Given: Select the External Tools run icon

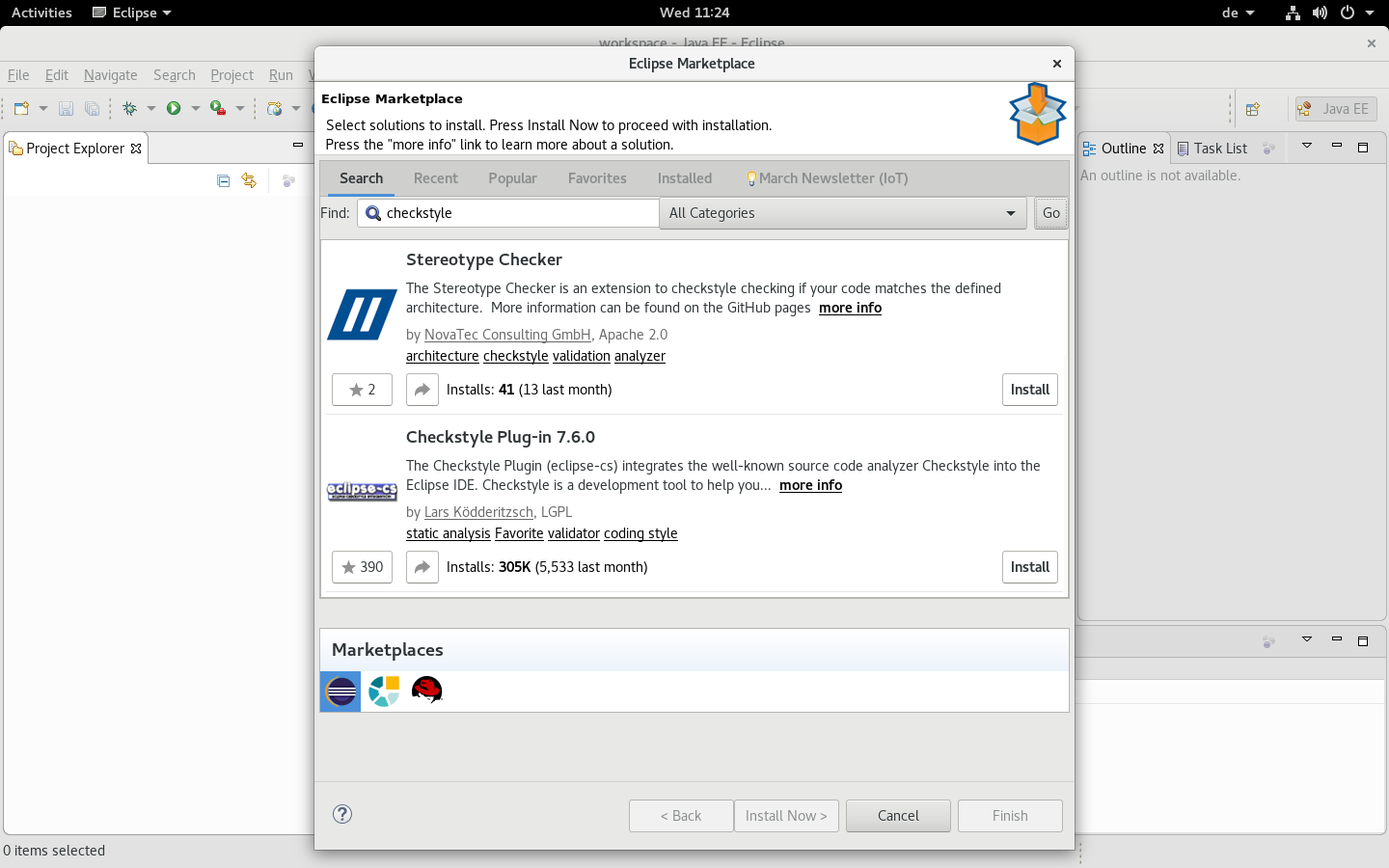Looking at the screenshot, I should [218, 108].
